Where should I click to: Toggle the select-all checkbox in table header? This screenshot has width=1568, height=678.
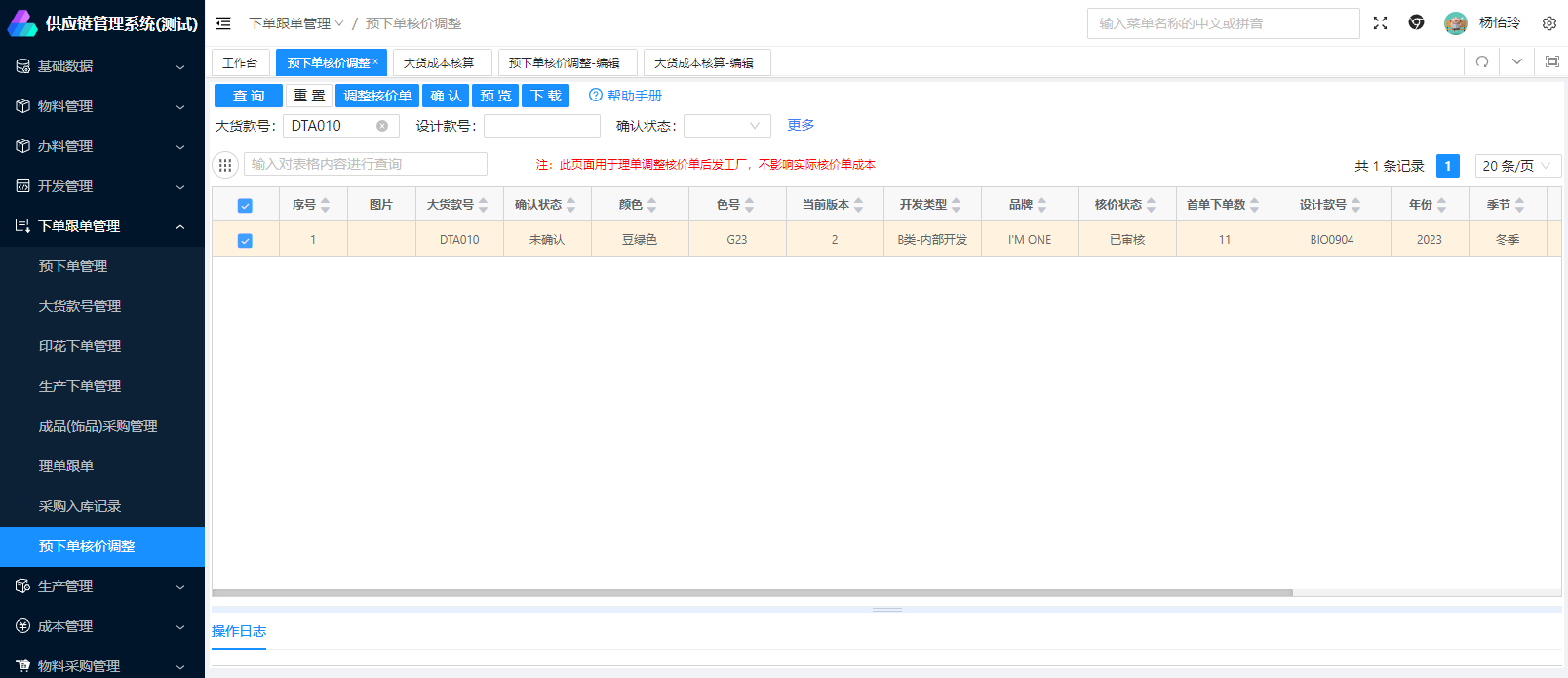tap(245, 206)
